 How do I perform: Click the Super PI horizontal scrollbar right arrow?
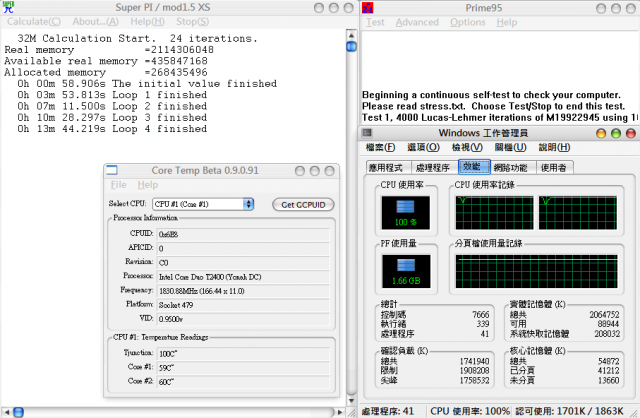point(340,412)
